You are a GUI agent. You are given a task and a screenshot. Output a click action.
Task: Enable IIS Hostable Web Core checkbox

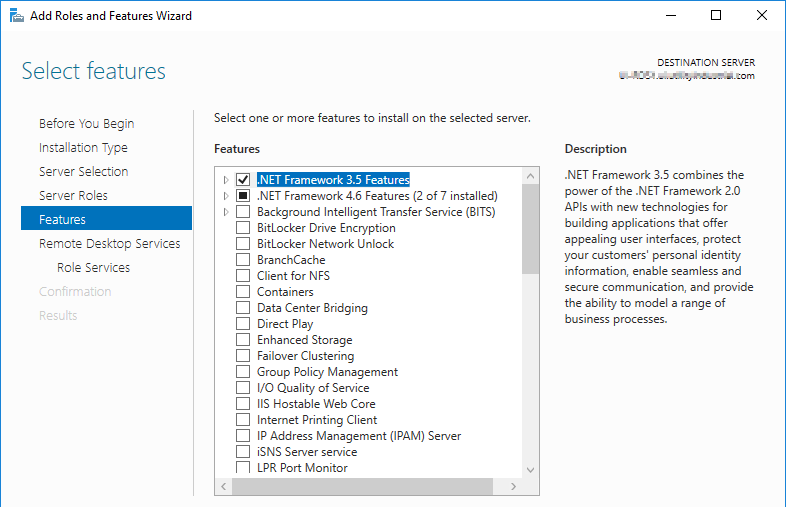click(x=243, y=404)
